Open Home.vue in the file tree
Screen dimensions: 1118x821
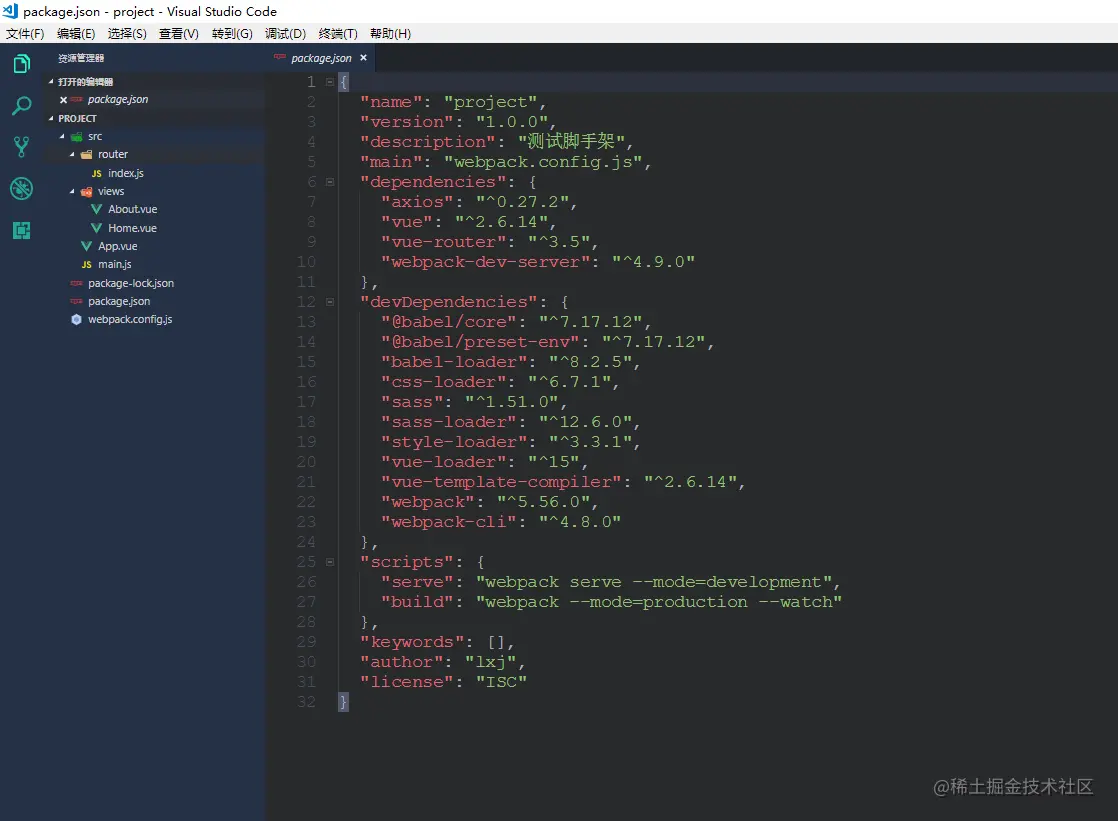click(133, 228)
